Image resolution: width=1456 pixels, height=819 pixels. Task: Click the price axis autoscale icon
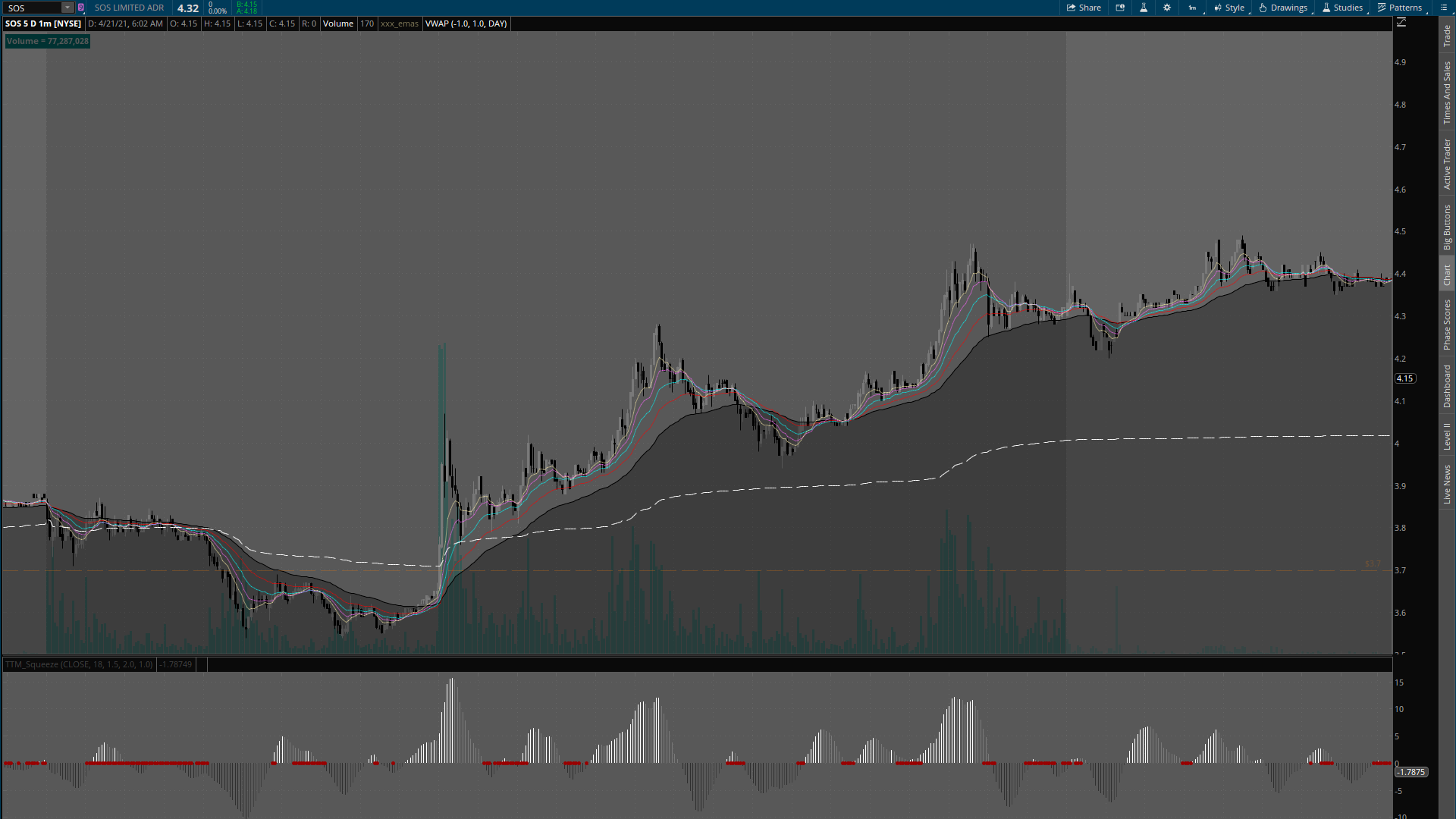coord(1401,23)
